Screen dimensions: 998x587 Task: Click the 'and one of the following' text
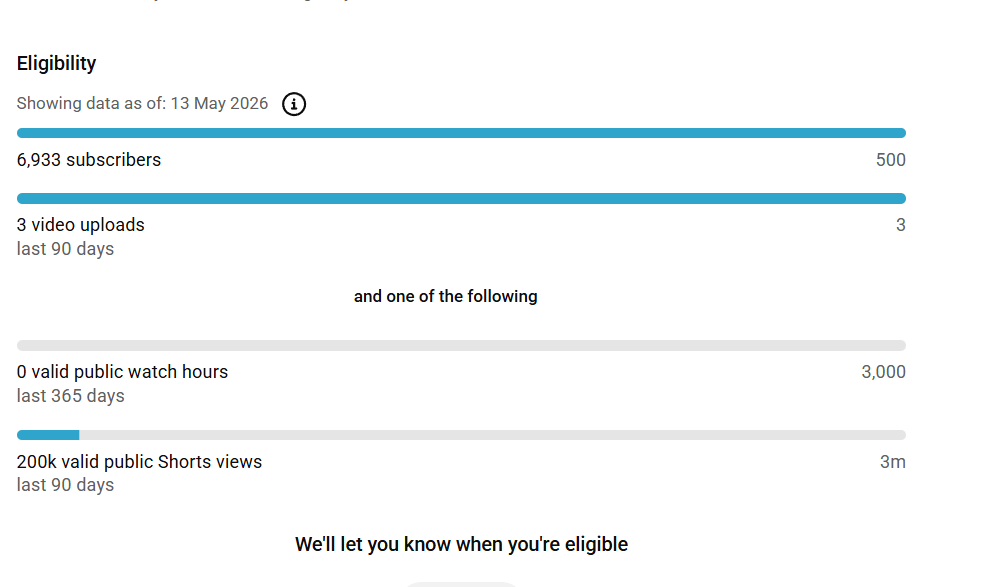click(x=446, y=296)
